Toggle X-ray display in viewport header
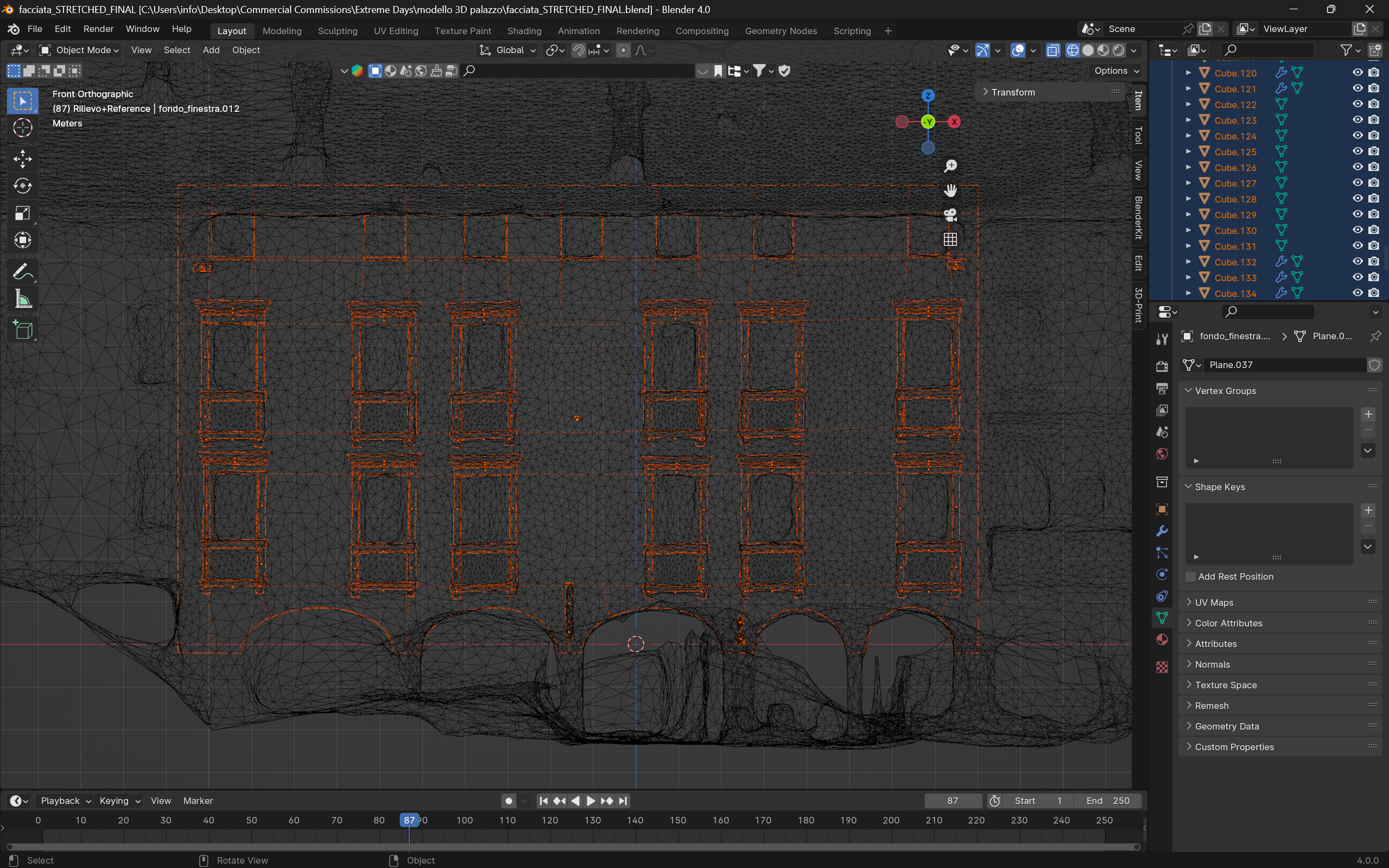The height and width of the screenshot is (868, 1389). coord(1052,50)
